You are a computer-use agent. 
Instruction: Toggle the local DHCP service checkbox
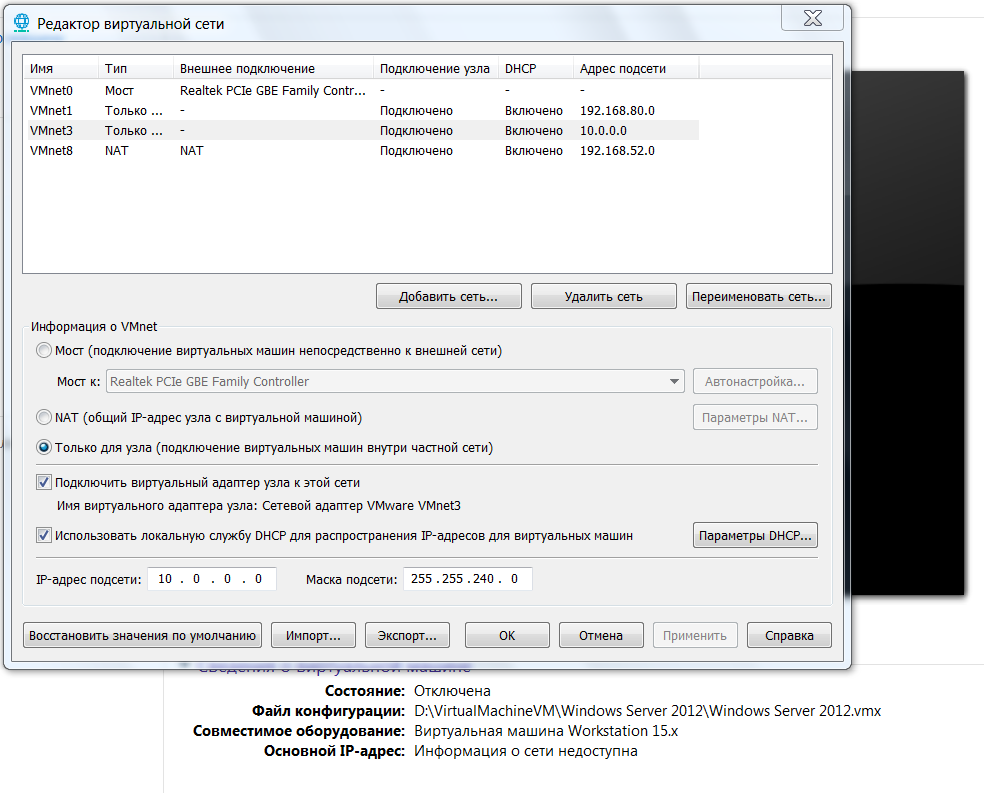point(43,535)
